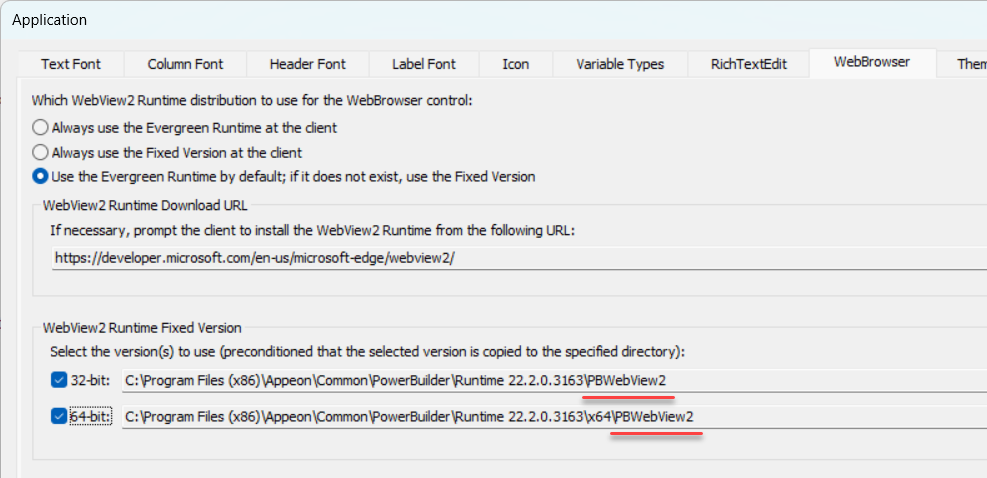Select Always use the Evergreen Runtime option

(41, 128)
